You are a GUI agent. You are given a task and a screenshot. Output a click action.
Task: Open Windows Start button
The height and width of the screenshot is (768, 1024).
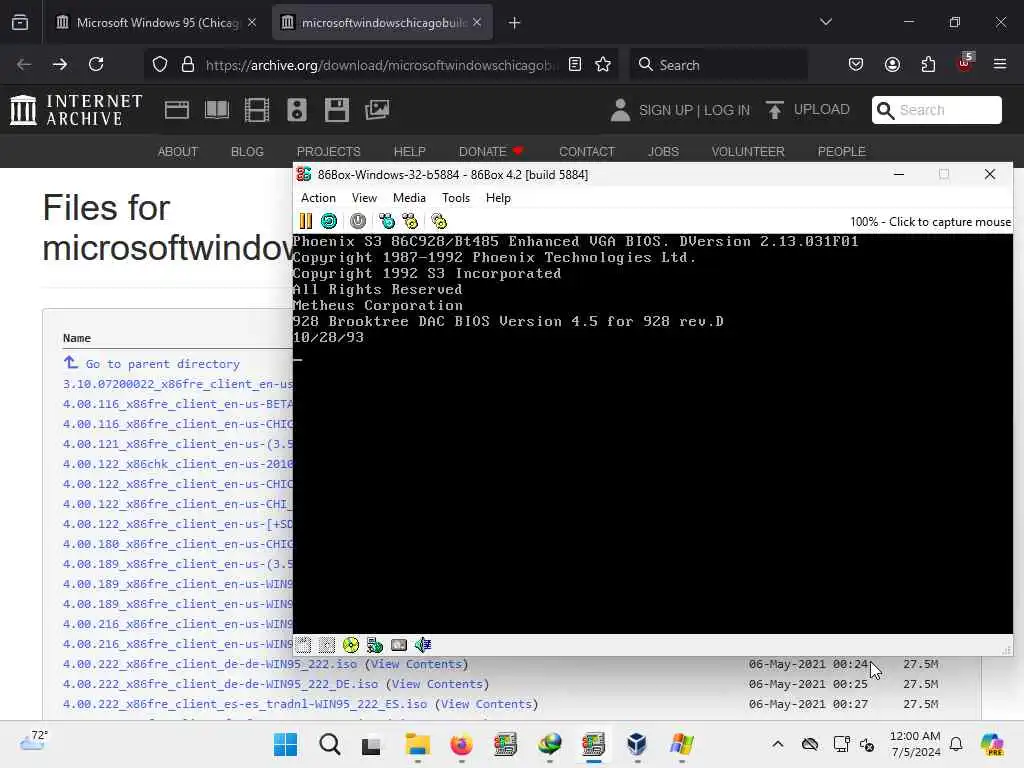[x=285, y=744]
